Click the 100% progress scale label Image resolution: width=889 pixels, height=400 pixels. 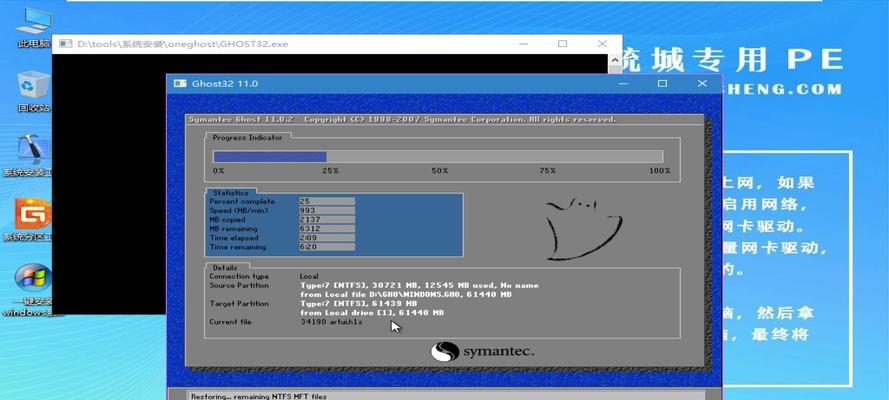pyautogui.click(x=660, y=171)
